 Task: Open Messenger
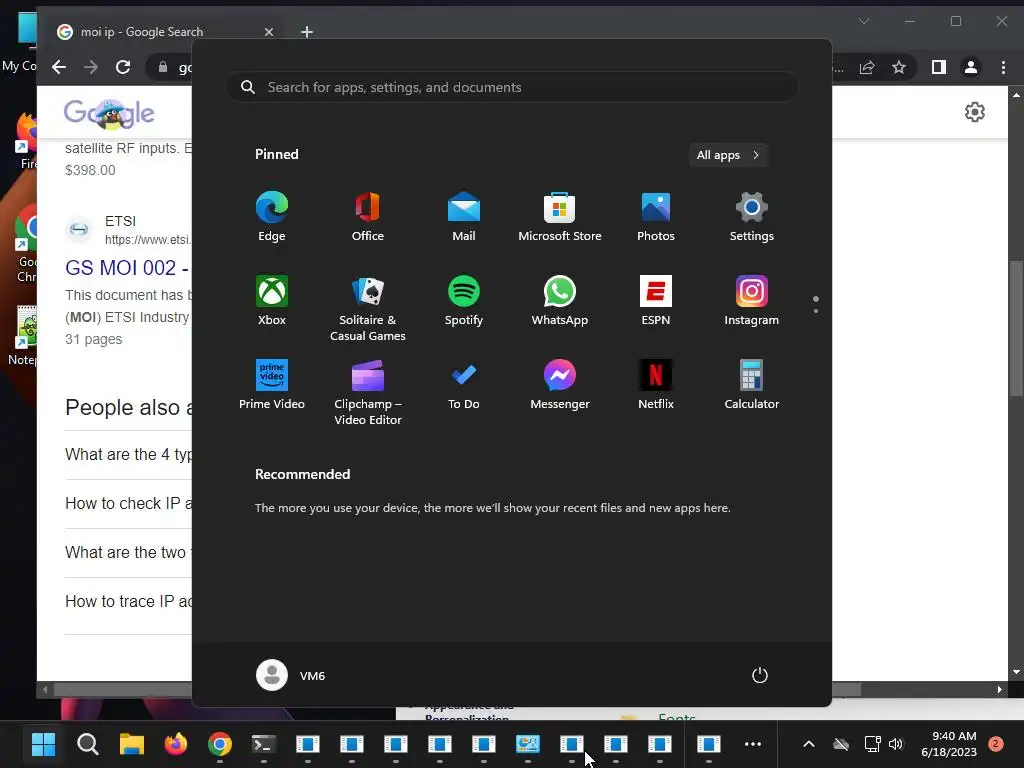(560, 385)
